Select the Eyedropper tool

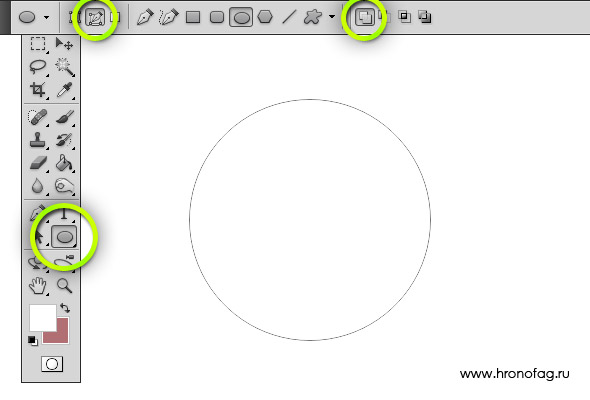(64, 90)
